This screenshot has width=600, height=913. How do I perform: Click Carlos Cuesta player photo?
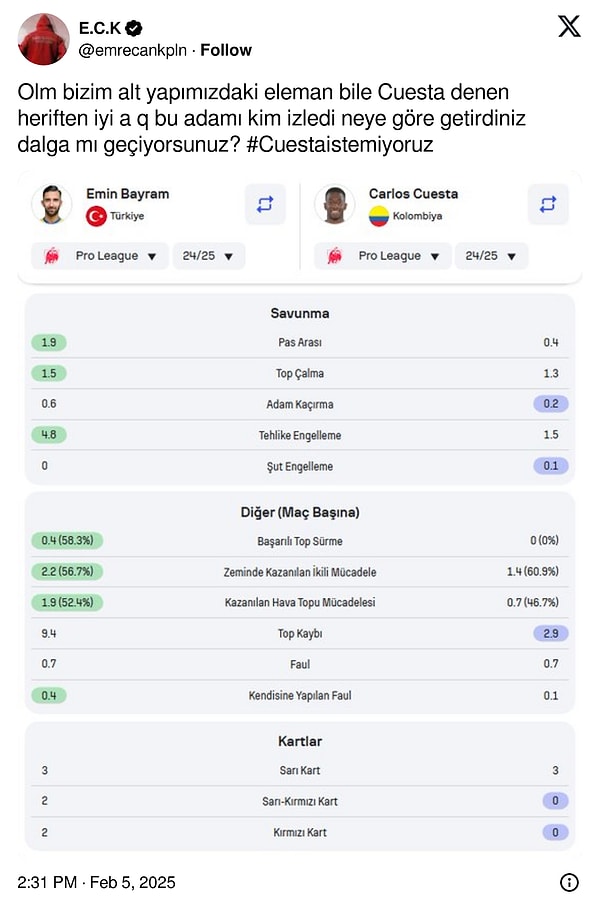334,204
